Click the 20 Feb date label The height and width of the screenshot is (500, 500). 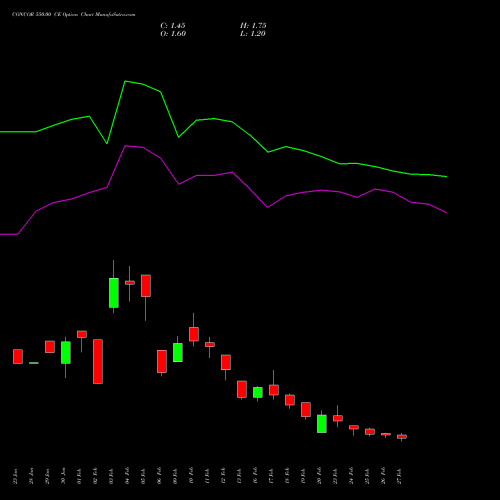pyautogui.click(x=319, y=476)
